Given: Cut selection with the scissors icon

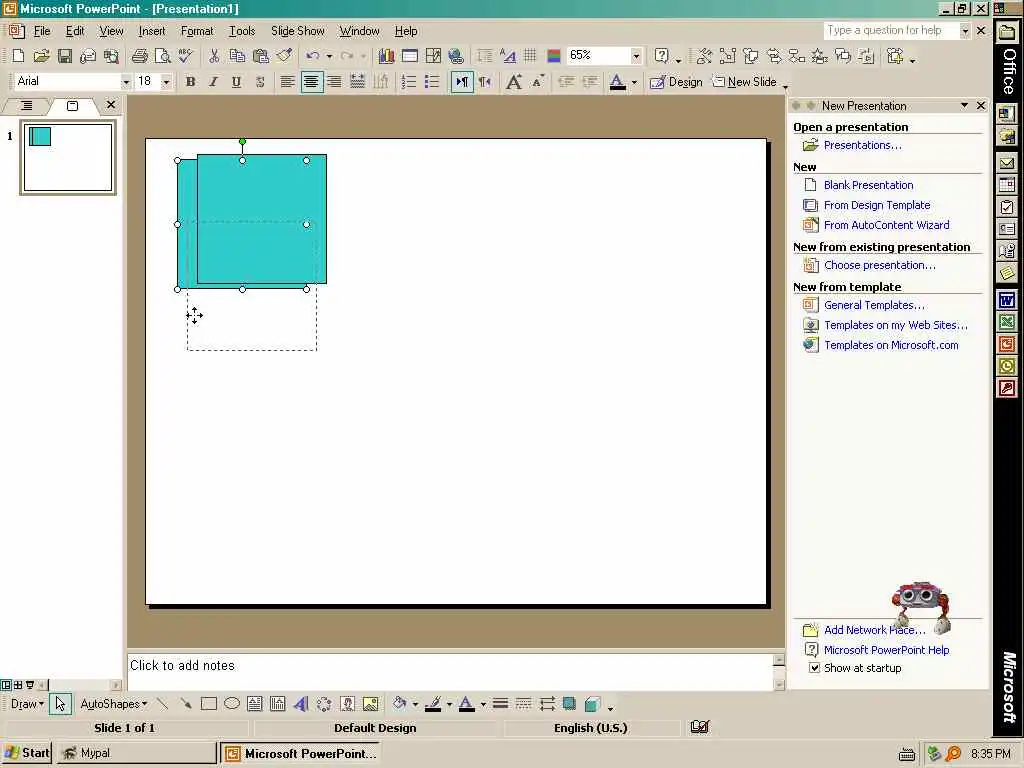Looking at the screenshot, I should [214, 56].
